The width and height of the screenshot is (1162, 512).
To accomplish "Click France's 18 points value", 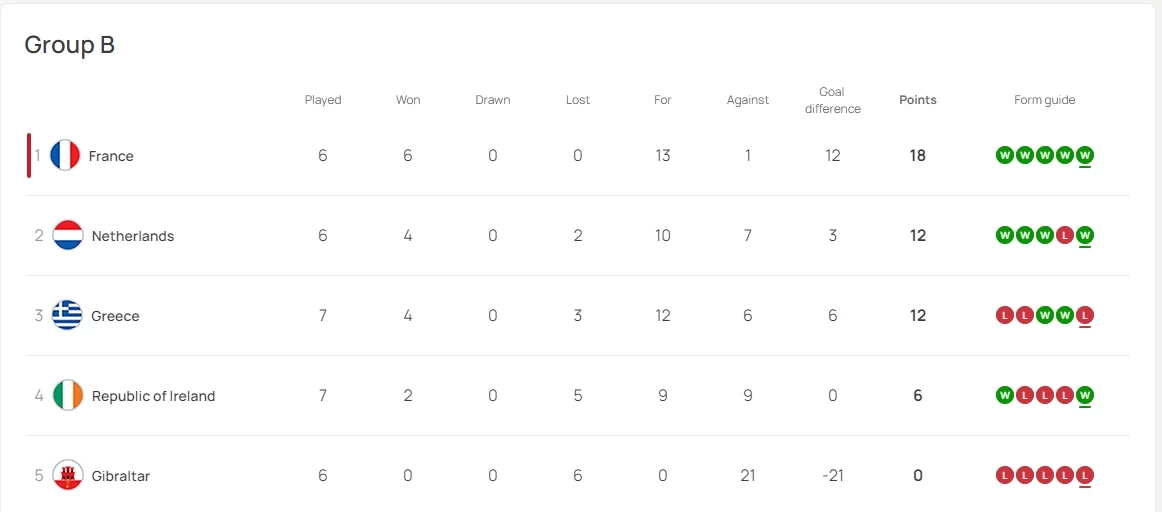I will pyautogui.click(x=918, y=156).
